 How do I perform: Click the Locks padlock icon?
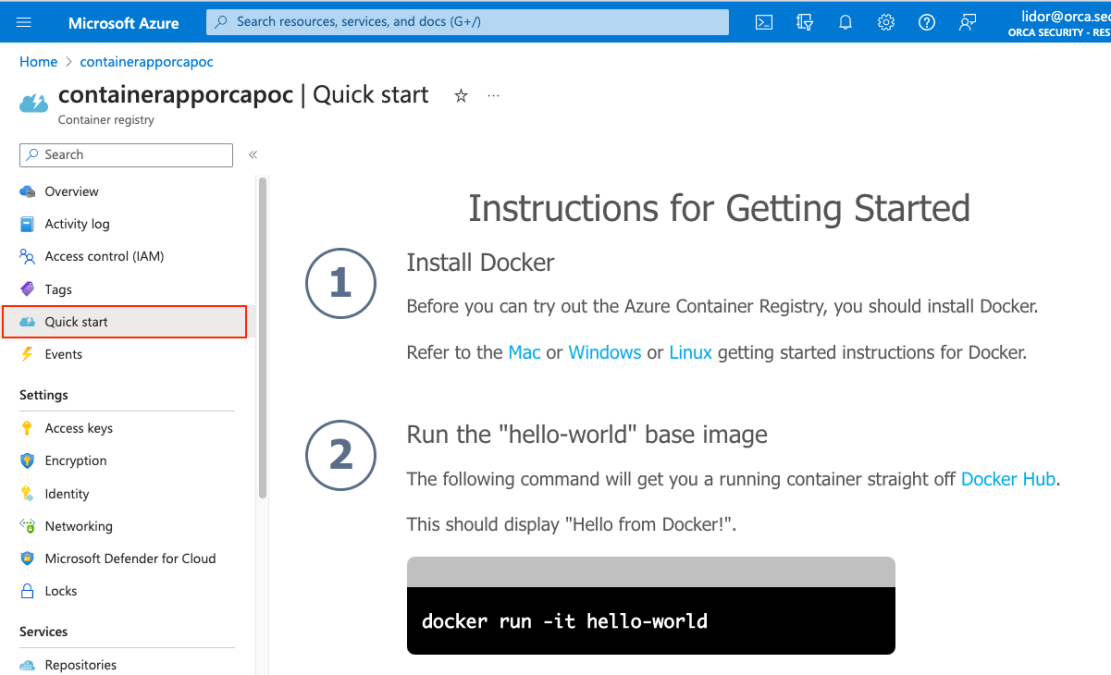pyautogui.click(x=27, y=591)
